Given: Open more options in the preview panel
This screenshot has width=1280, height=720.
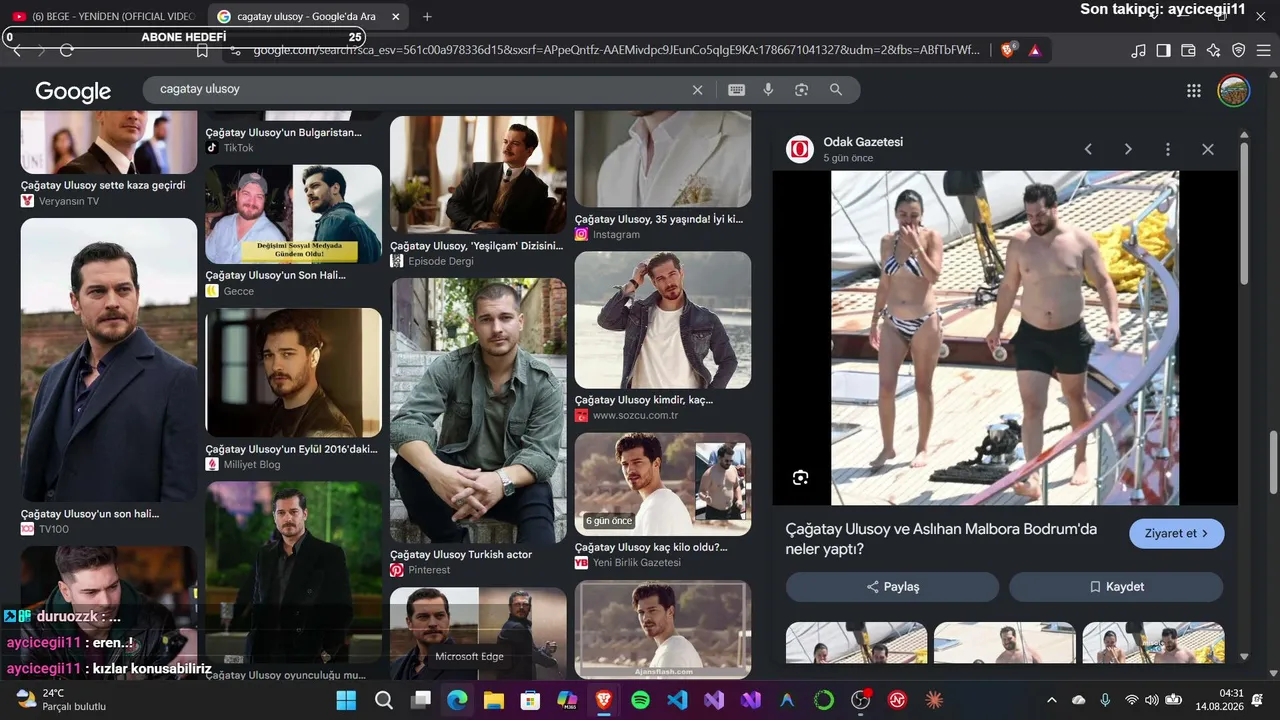Looking at the screenshot, I should [1167, 149].
